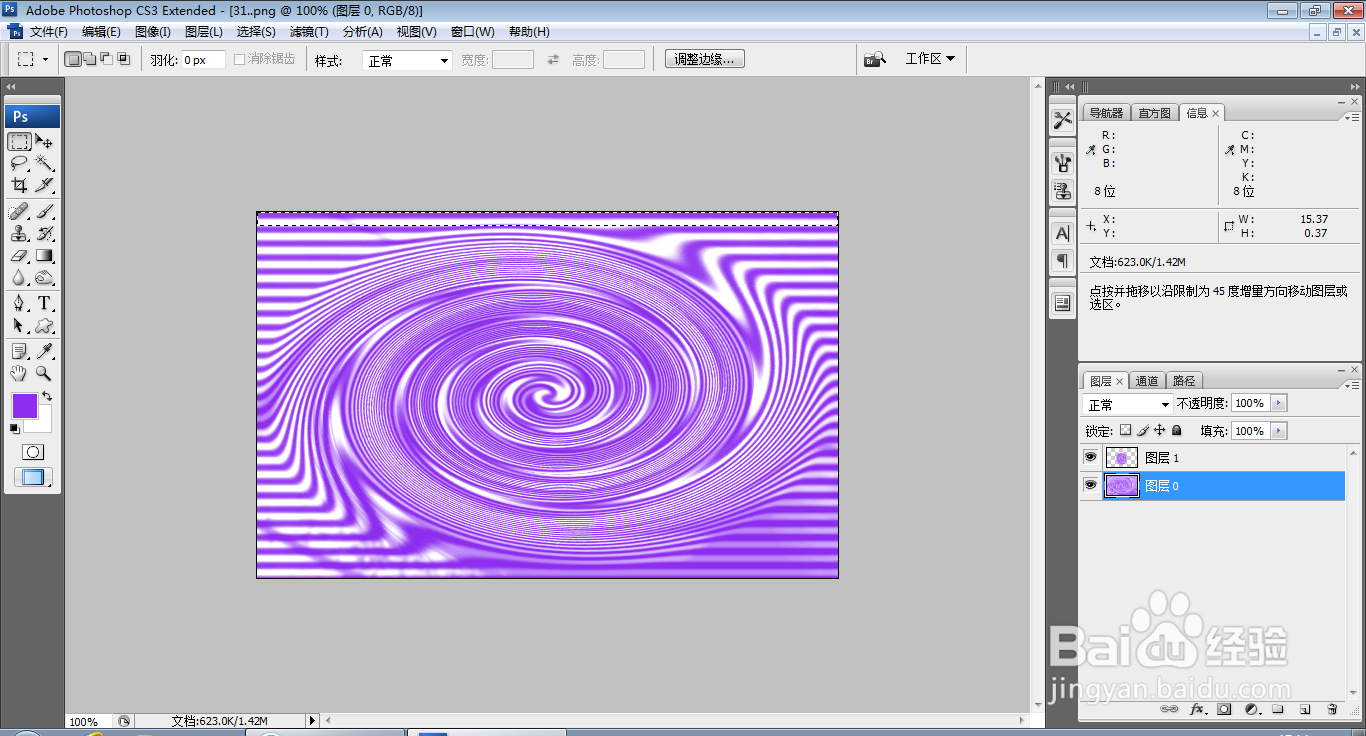Open the fill (填充) slider arrow
Image resolution: width=1366 pixels, height=736 pixels.
tap(1278, 431)
